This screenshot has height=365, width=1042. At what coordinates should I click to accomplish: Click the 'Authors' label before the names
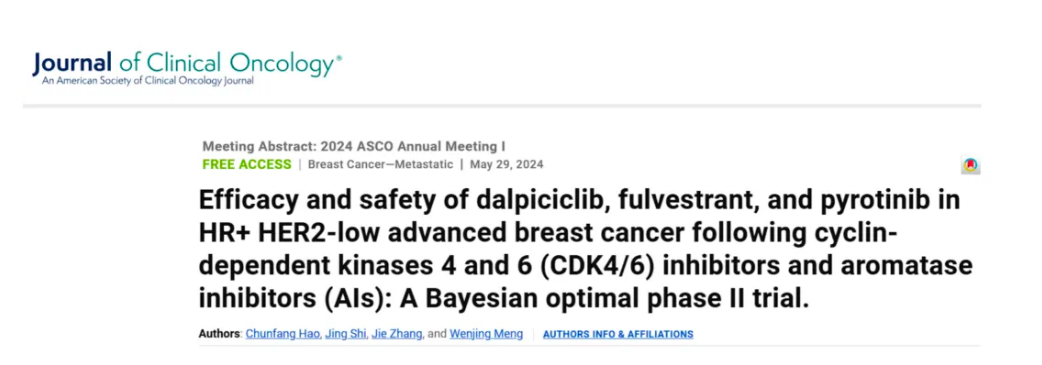click(219, 334)
